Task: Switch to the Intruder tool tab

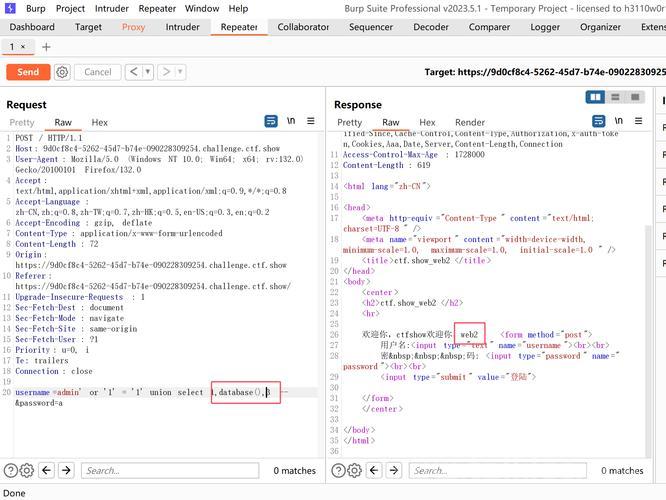Action: point(183,27)
